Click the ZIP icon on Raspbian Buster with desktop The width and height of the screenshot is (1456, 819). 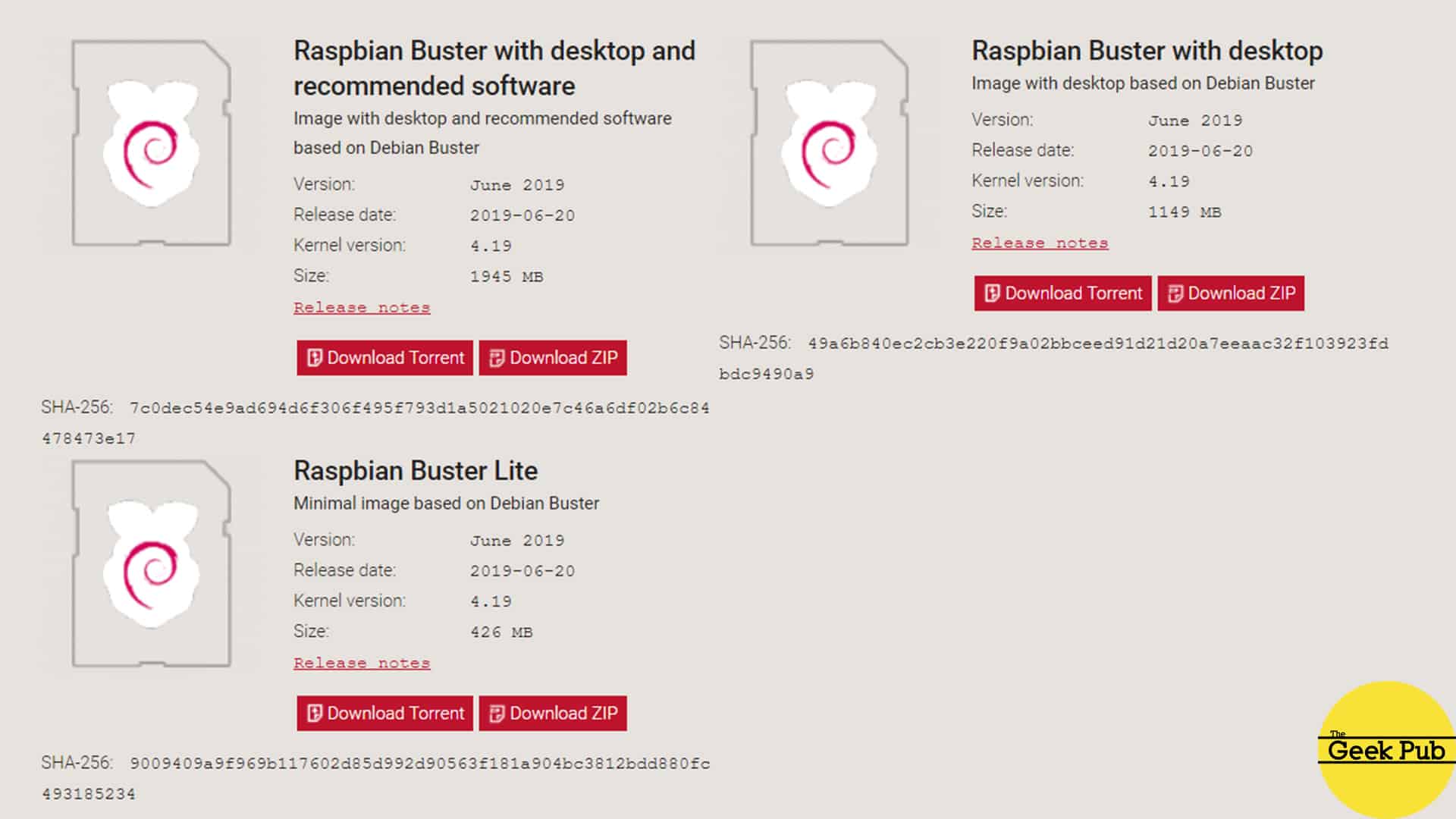point(1175,293)
